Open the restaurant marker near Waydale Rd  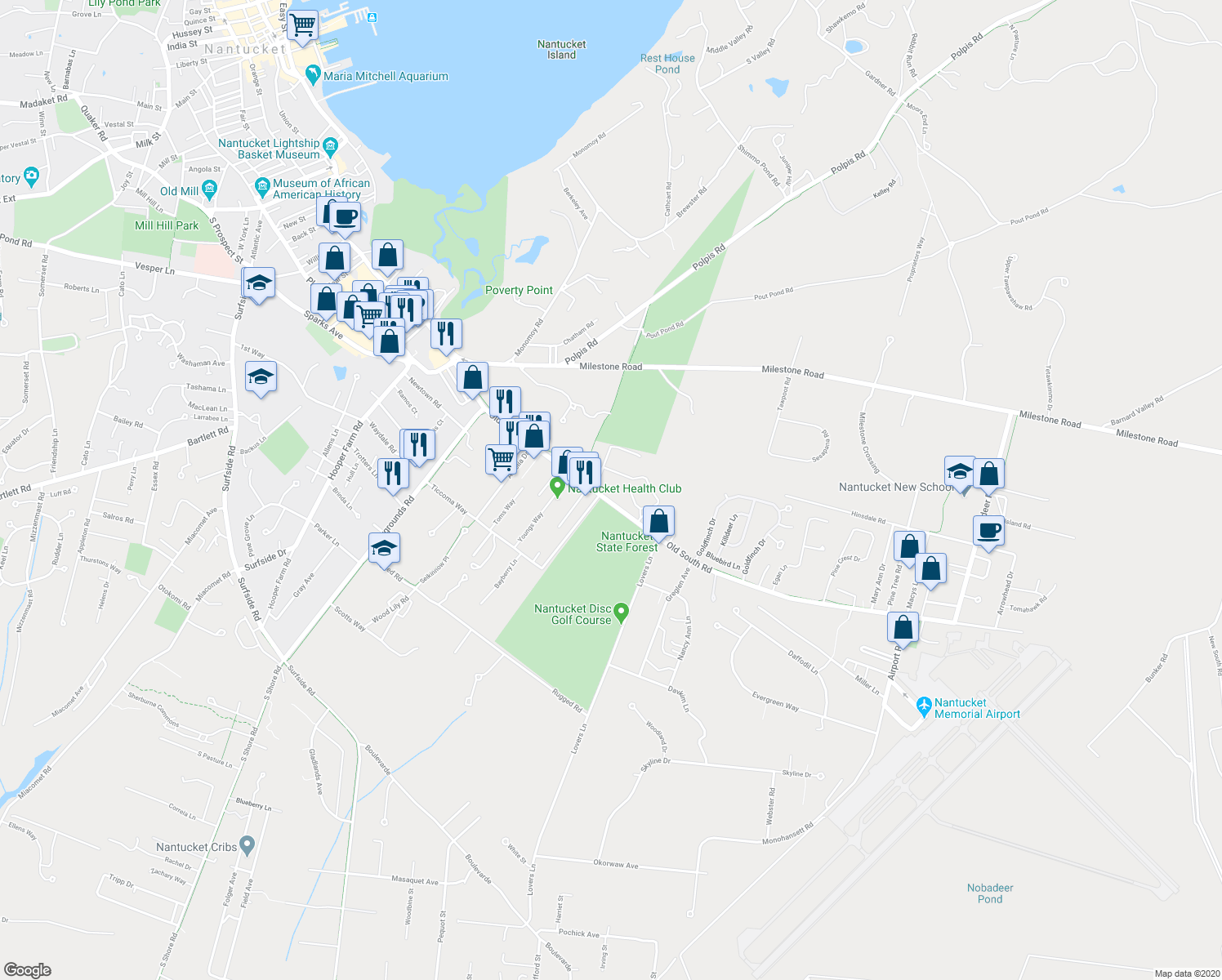click(x=419, y=446)
